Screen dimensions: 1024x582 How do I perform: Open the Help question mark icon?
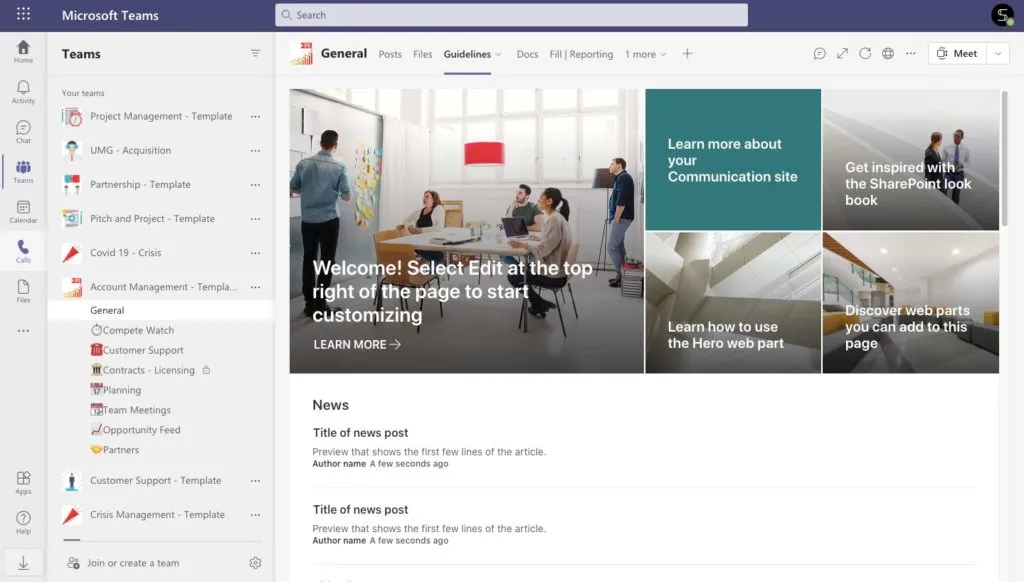[x=24, y=522]
